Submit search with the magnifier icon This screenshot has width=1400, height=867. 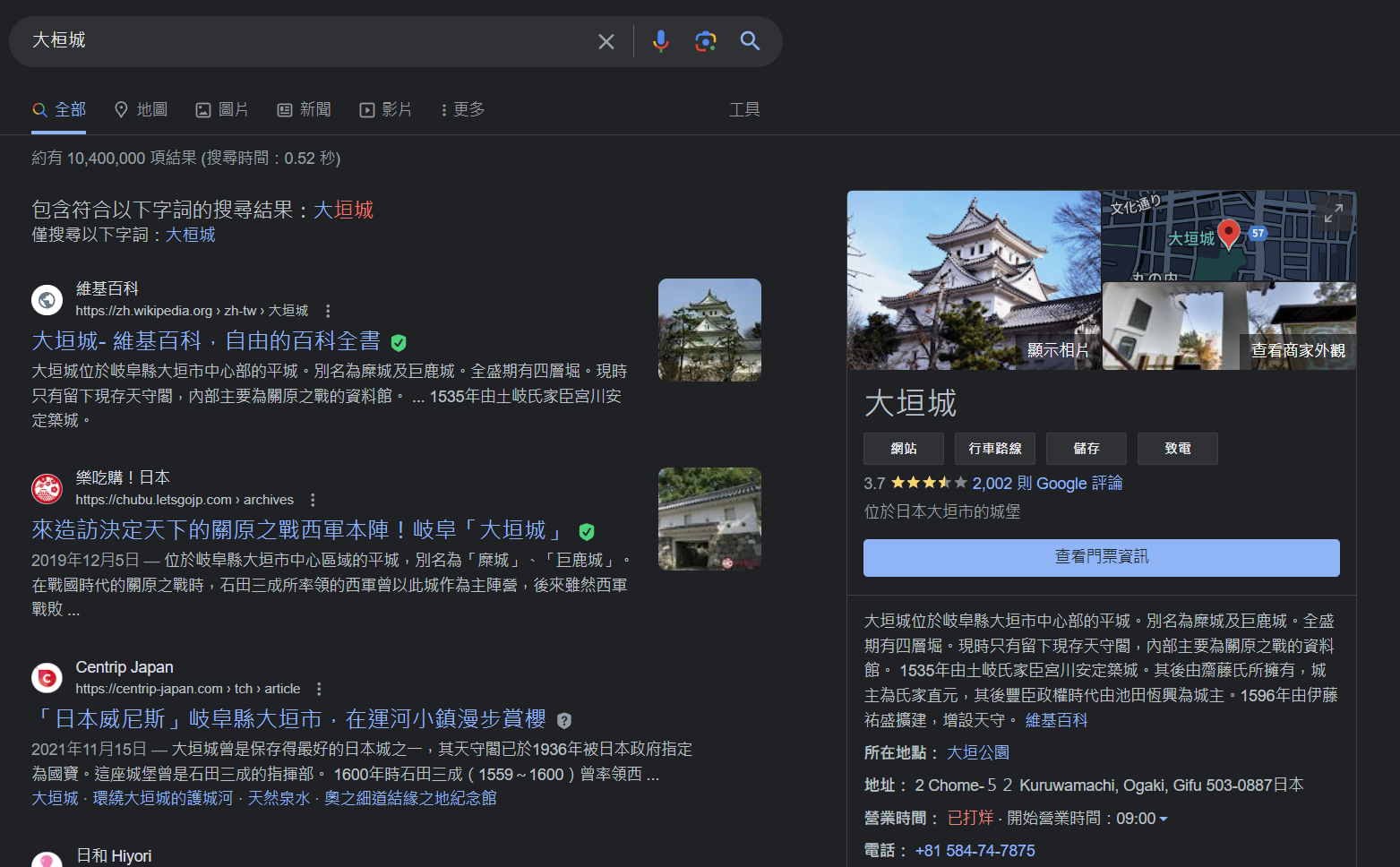point(750,41)
